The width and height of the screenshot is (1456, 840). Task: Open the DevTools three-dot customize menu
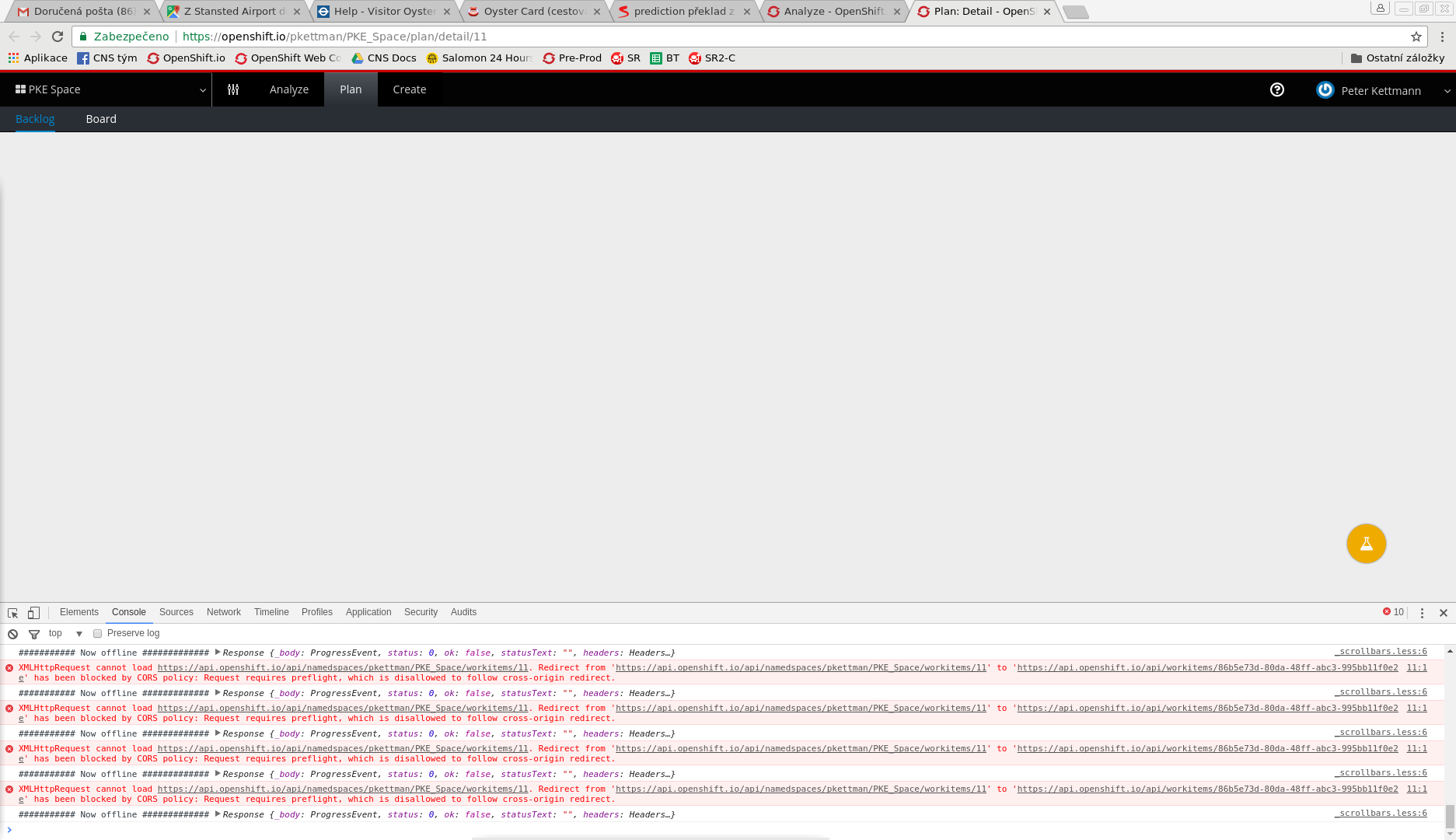click(x=1422, y=613)
